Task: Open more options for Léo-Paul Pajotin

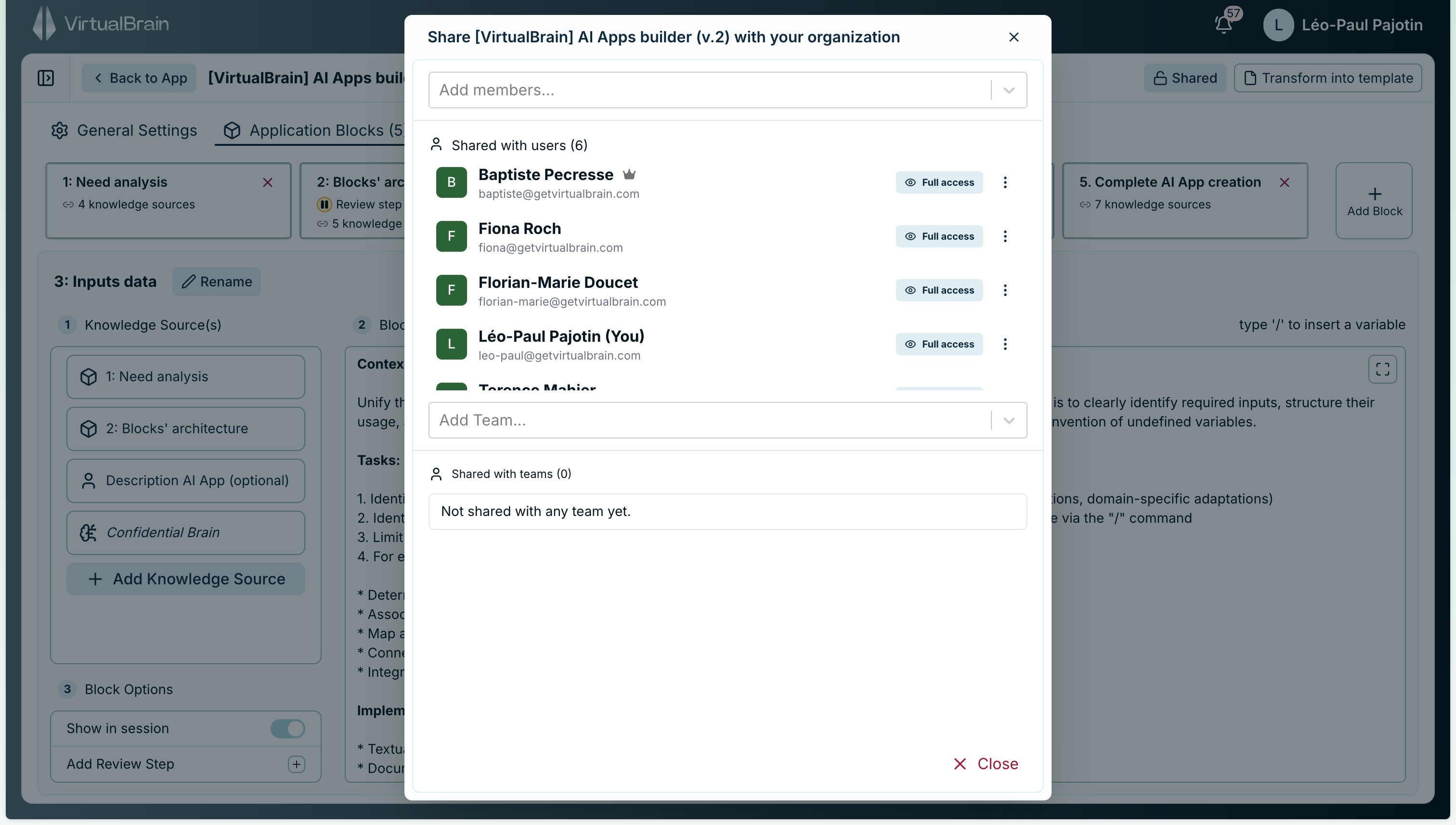Action: coord(1005,344)
